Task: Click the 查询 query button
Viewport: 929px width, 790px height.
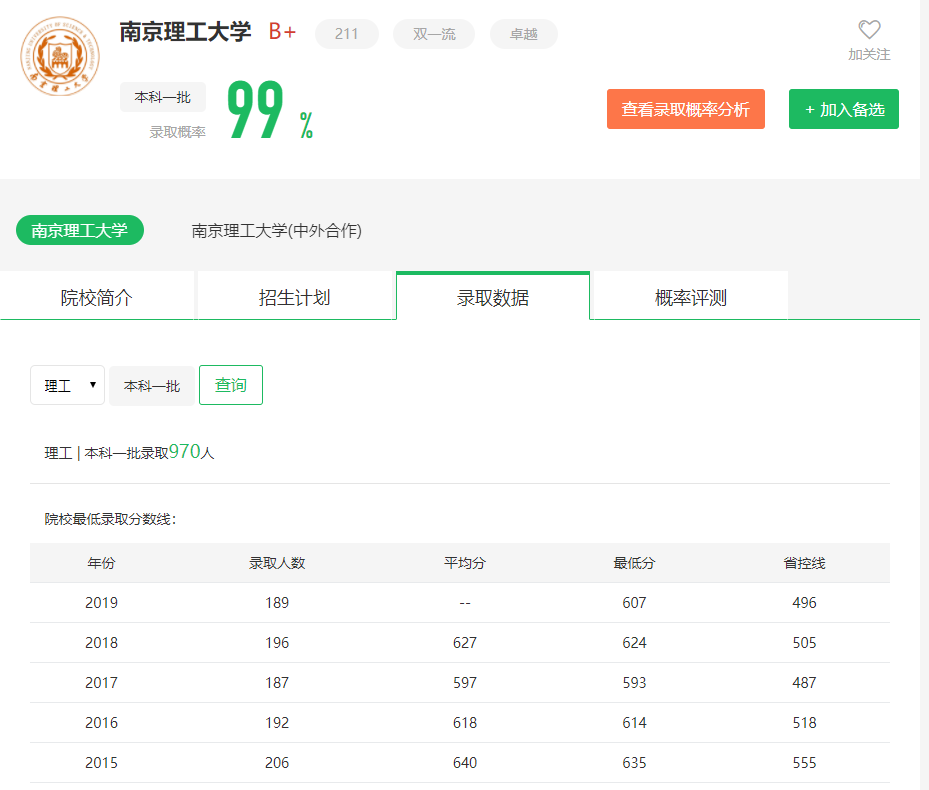Action: pos(230,385)
